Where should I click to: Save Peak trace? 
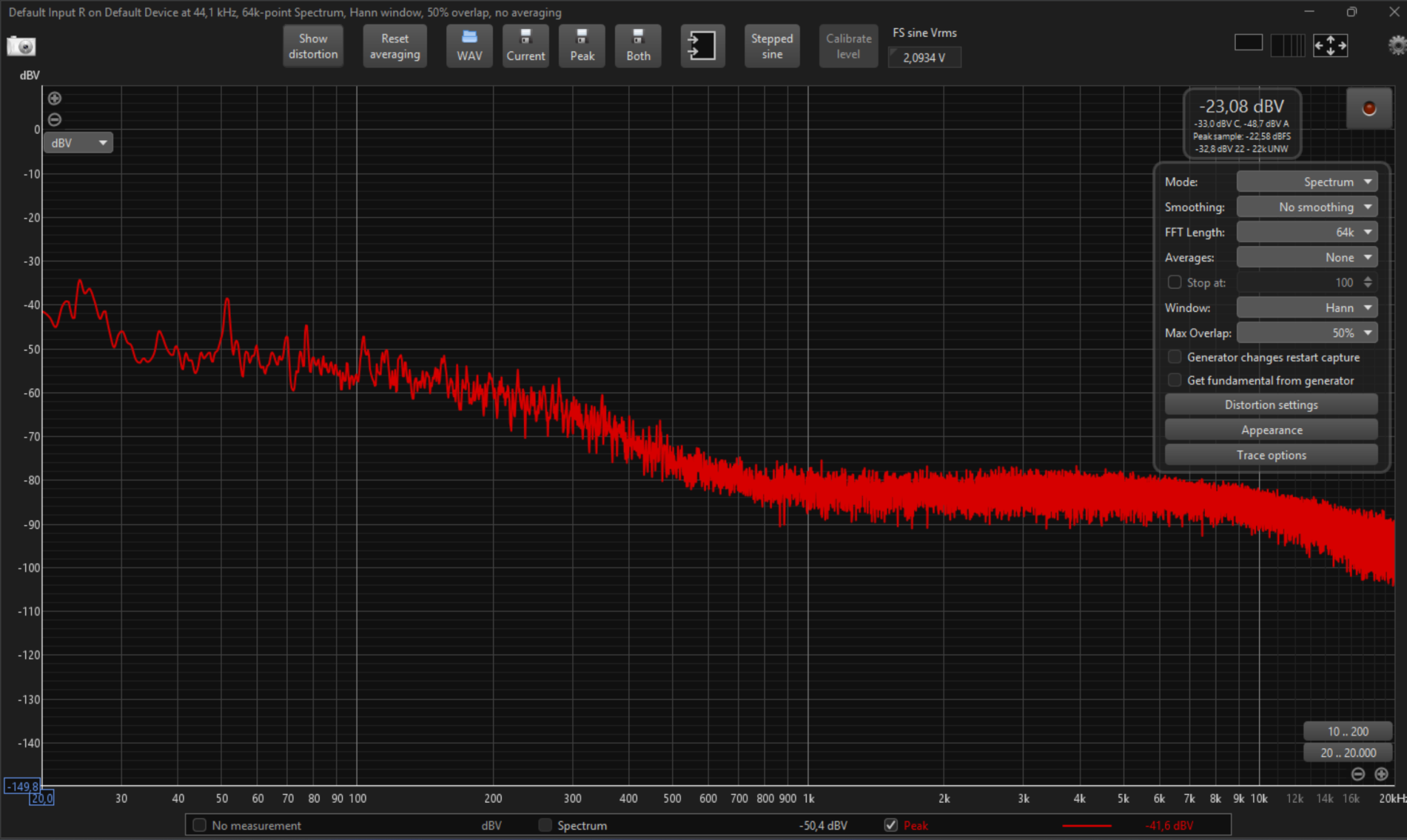pos(582,46)
